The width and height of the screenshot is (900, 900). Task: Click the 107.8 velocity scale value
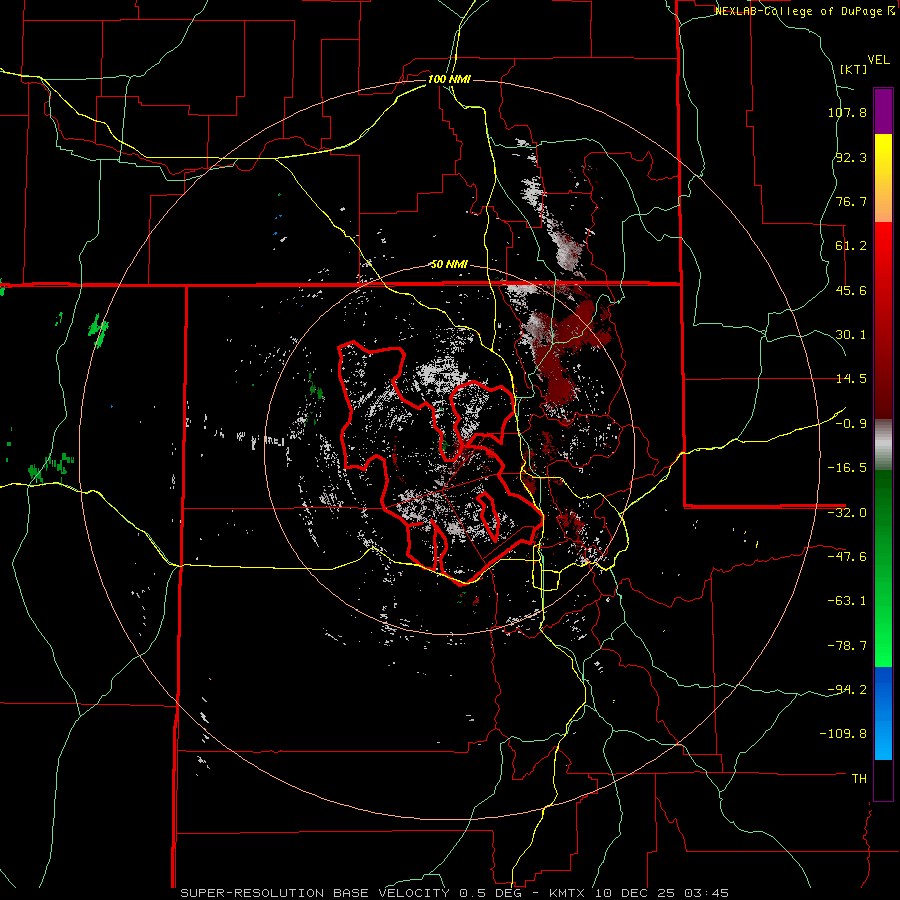click(847, 112)
